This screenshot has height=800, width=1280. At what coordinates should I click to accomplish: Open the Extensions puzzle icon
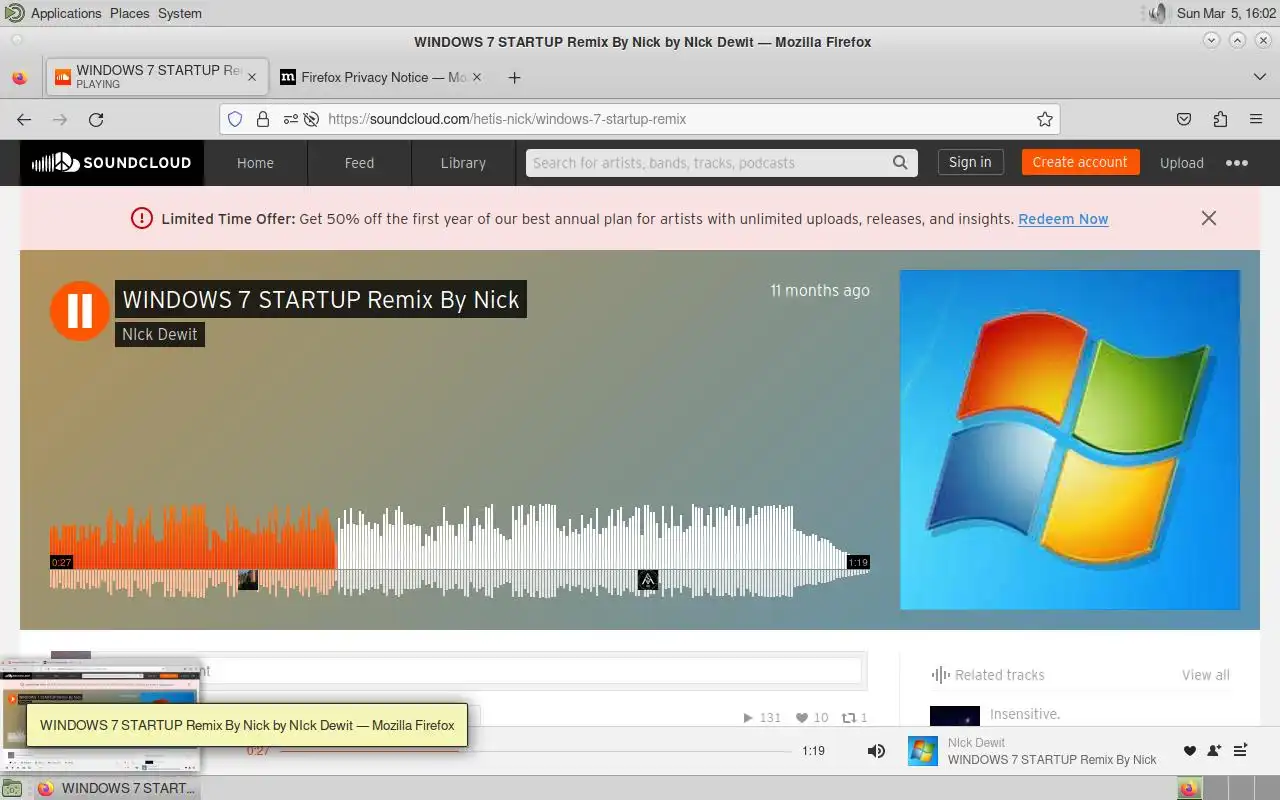click(x=1220, y=119)
